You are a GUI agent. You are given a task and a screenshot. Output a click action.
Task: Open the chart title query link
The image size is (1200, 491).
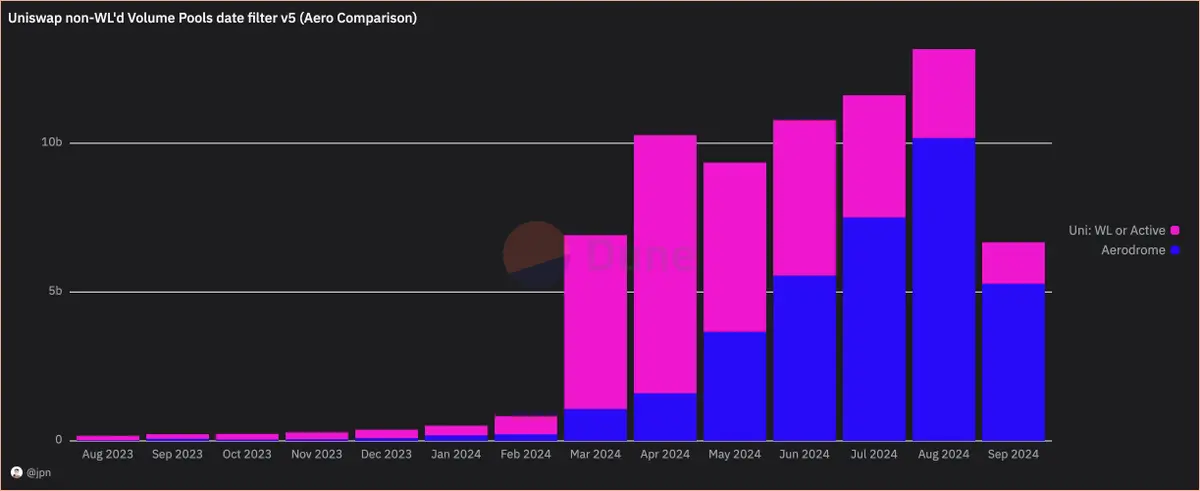coord(212,18)
